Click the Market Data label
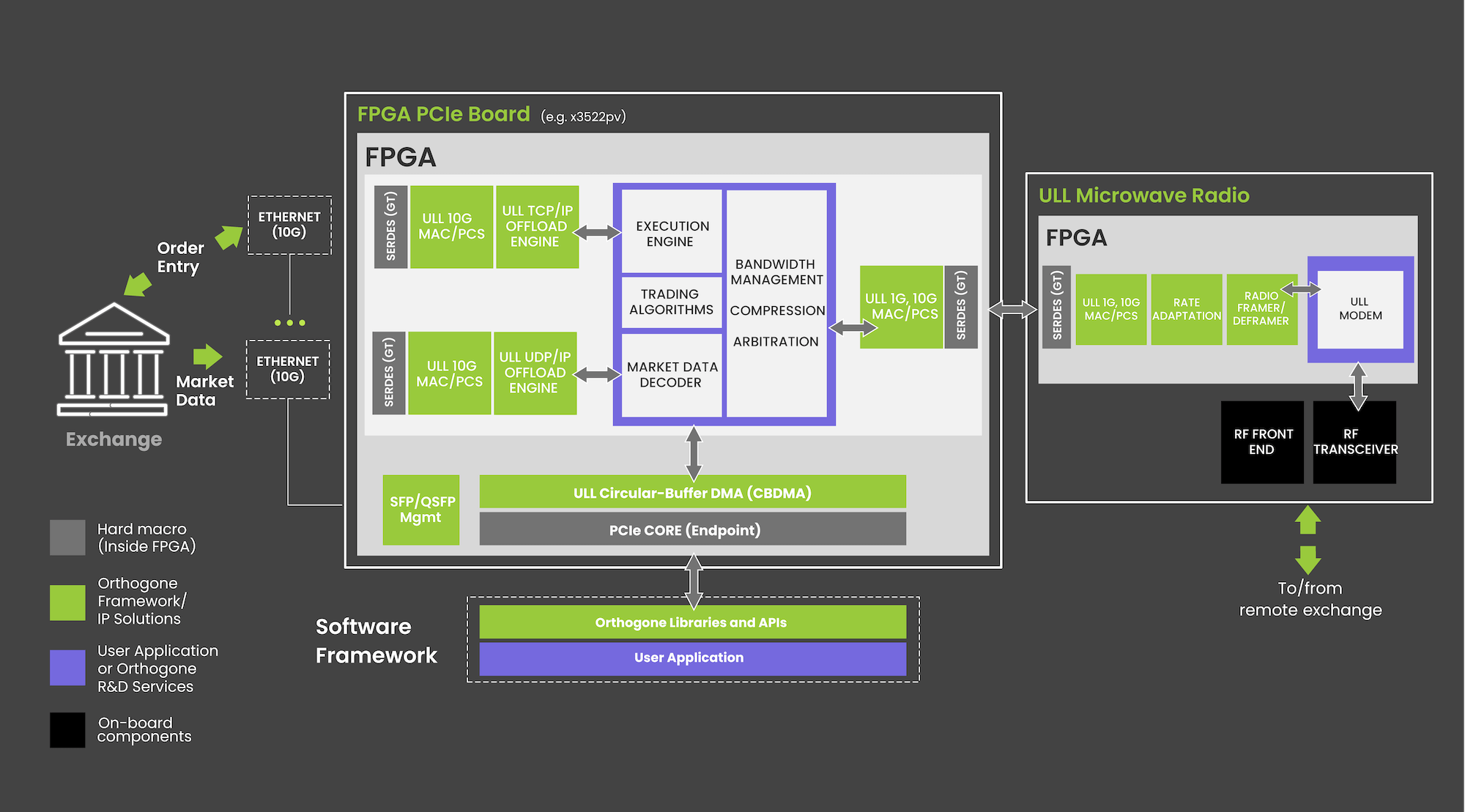1465x812 pixels. click(x=204, y=390)
